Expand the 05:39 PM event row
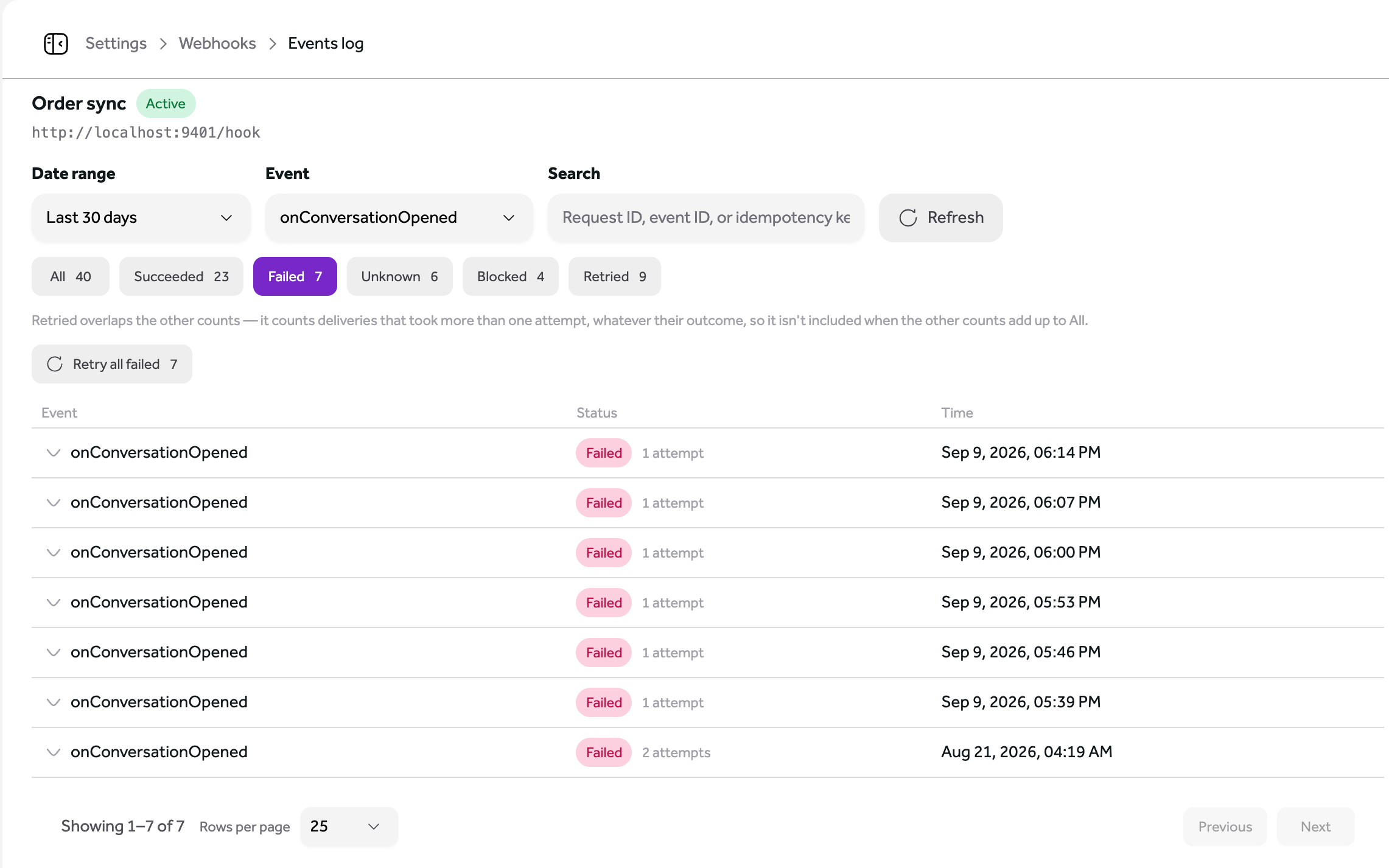 [54, 702]
